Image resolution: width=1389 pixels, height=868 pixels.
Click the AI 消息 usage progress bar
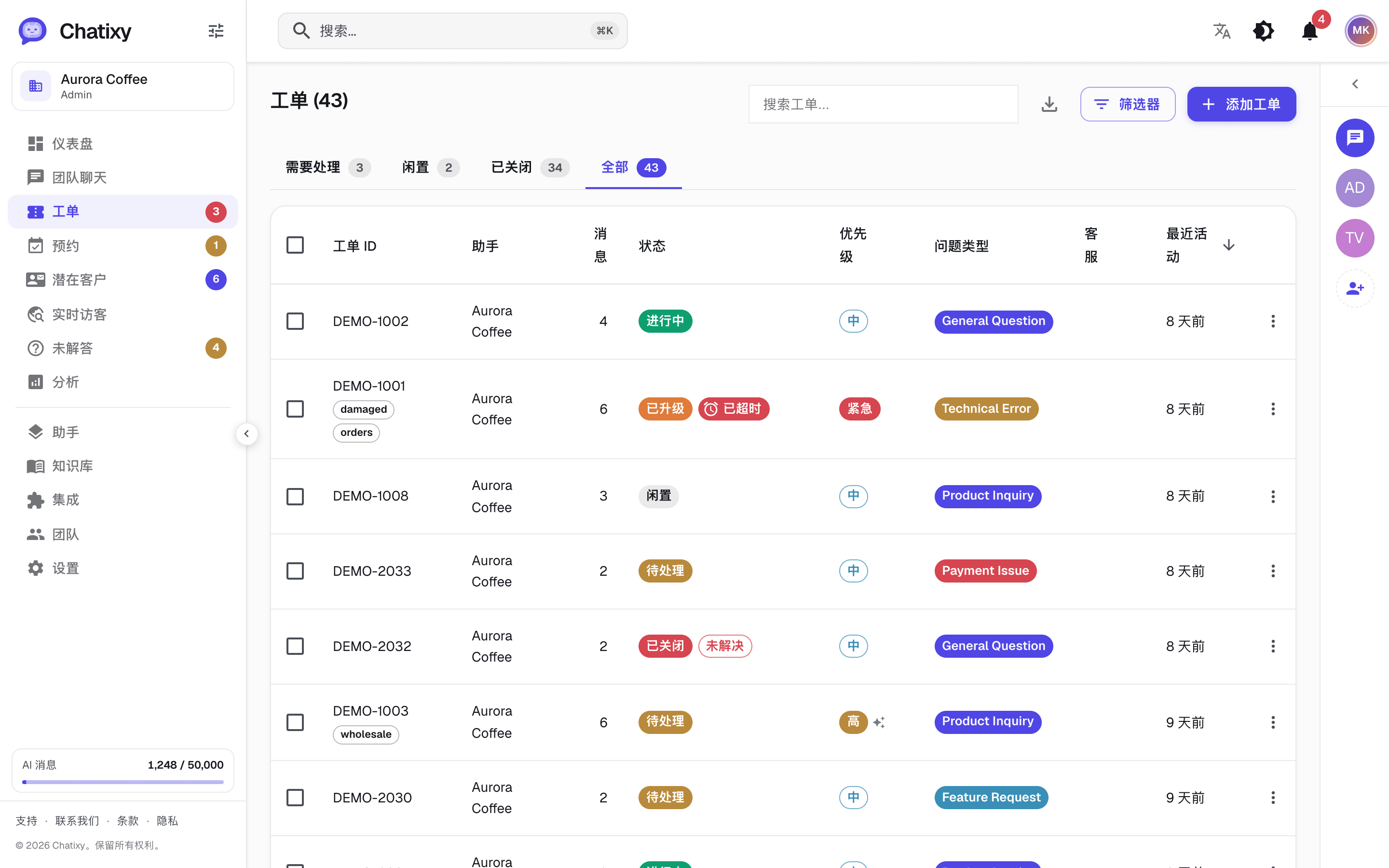coord(123,782)
